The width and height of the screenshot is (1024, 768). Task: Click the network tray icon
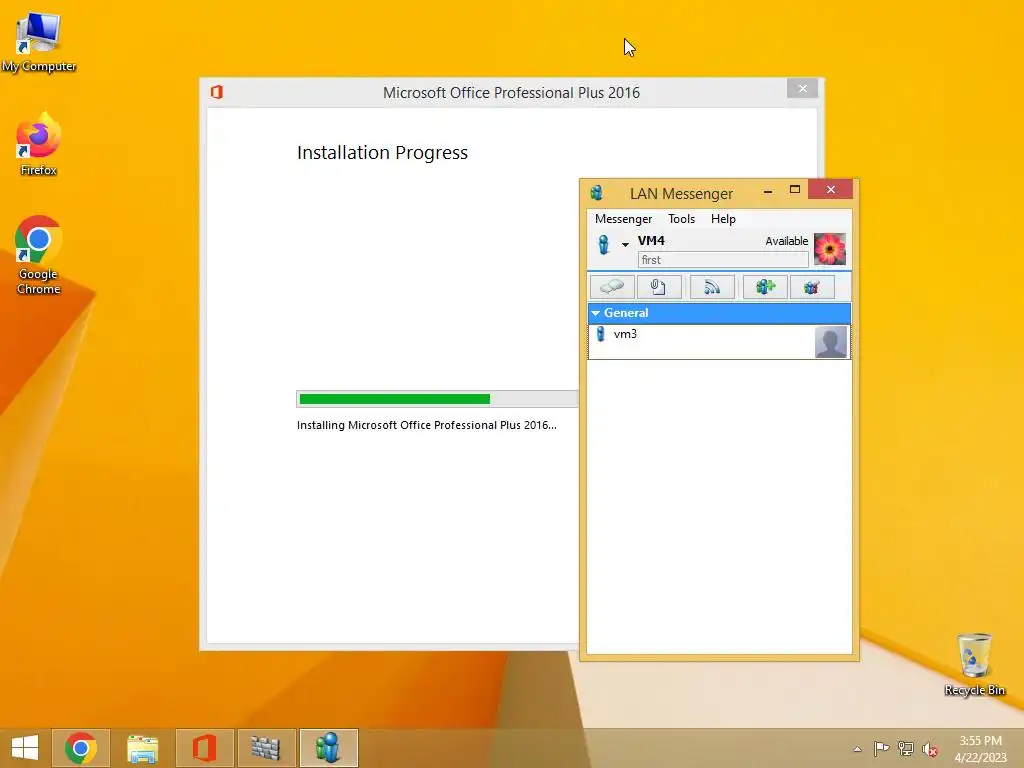[906, 748]
